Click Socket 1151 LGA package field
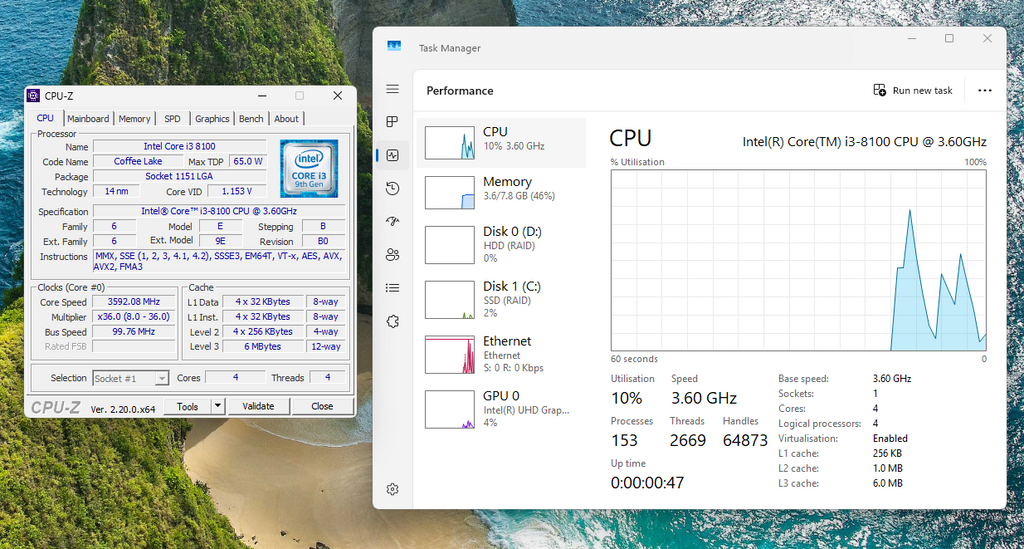 point(180,176)
